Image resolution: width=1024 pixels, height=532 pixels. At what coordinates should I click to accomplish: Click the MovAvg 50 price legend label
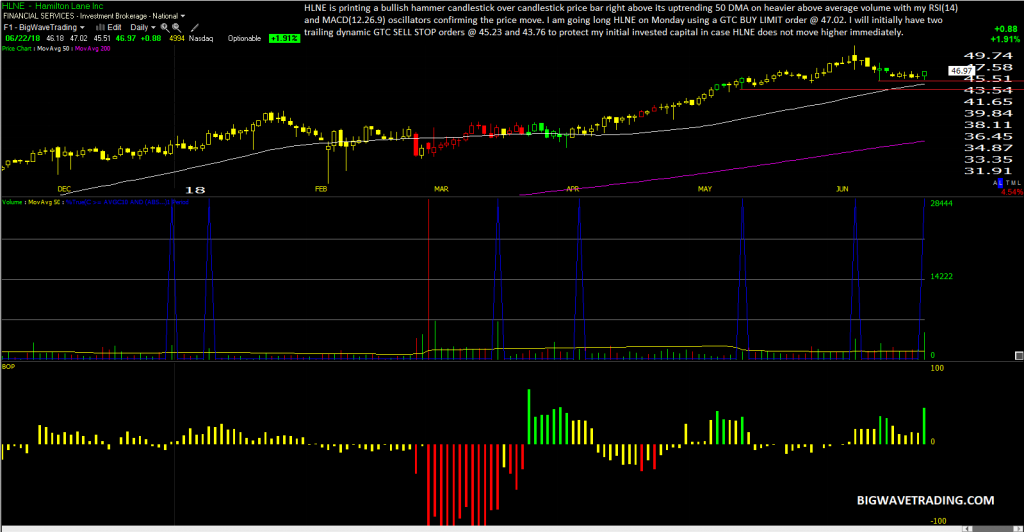(52, 48)
